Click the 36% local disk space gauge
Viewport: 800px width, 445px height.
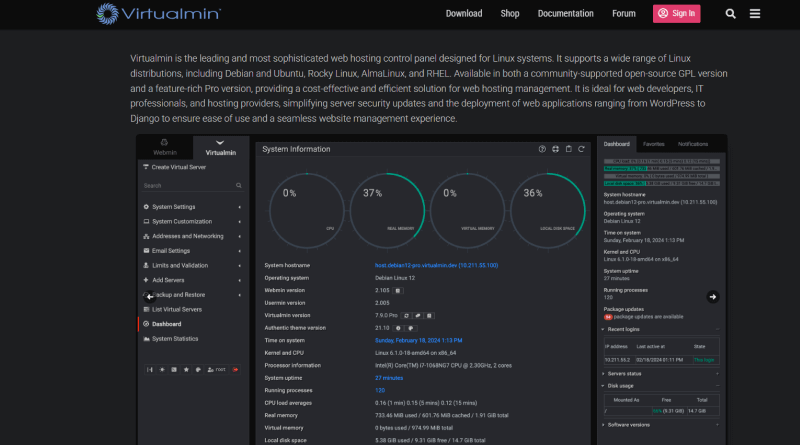pos(547,211)
